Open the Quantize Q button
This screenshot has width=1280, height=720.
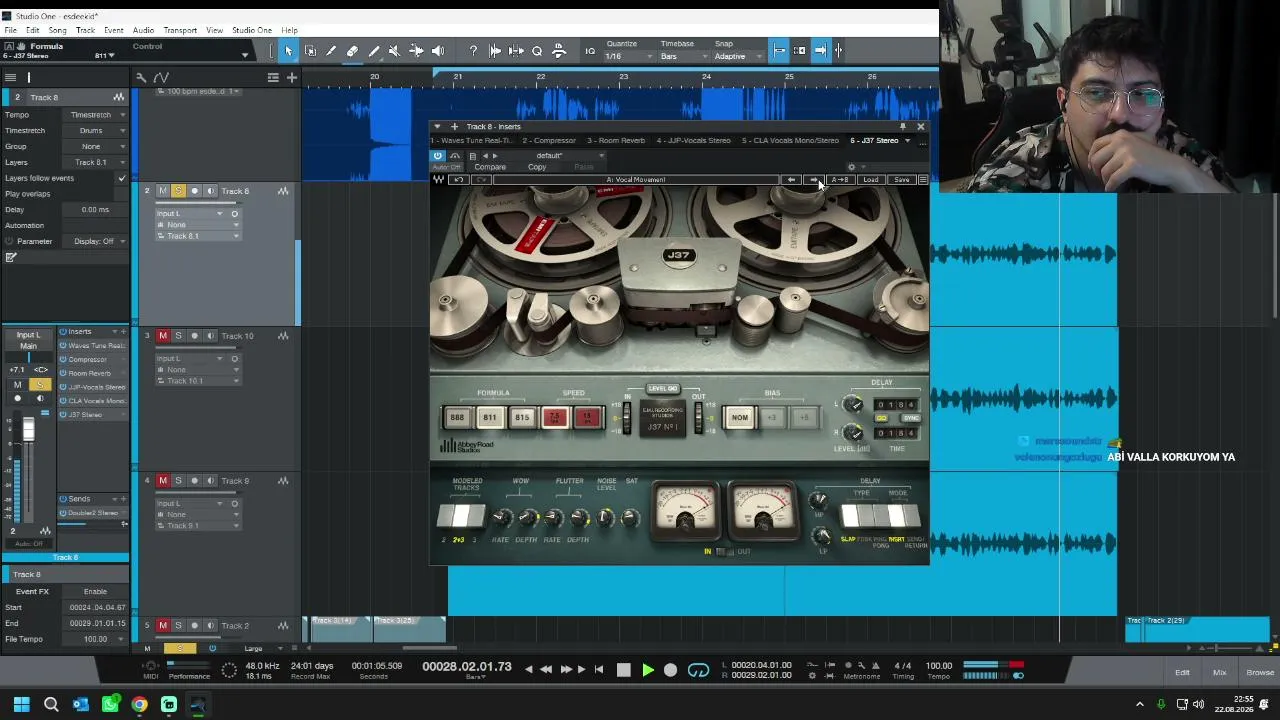point(537,51)
